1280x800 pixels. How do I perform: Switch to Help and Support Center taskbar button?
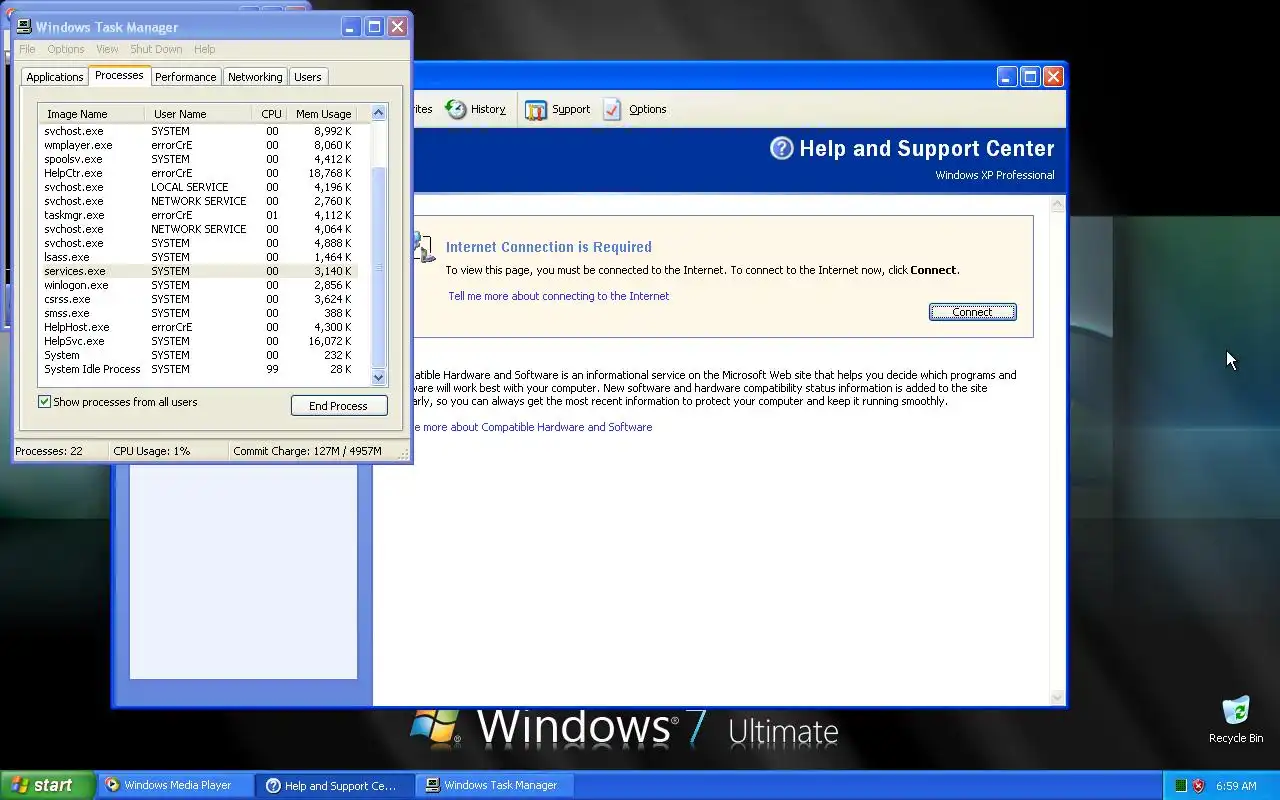tap(335, 785)
